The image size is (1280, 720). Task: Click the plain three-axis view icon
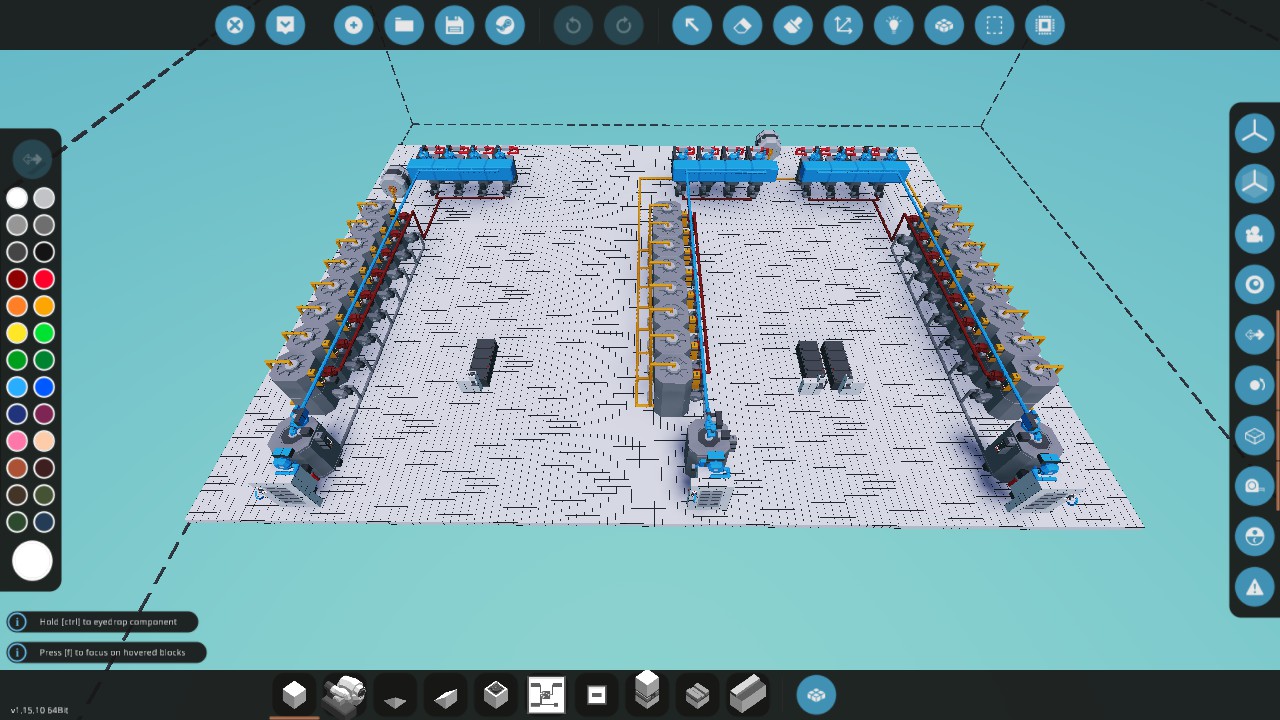[x=1254, y=133]
